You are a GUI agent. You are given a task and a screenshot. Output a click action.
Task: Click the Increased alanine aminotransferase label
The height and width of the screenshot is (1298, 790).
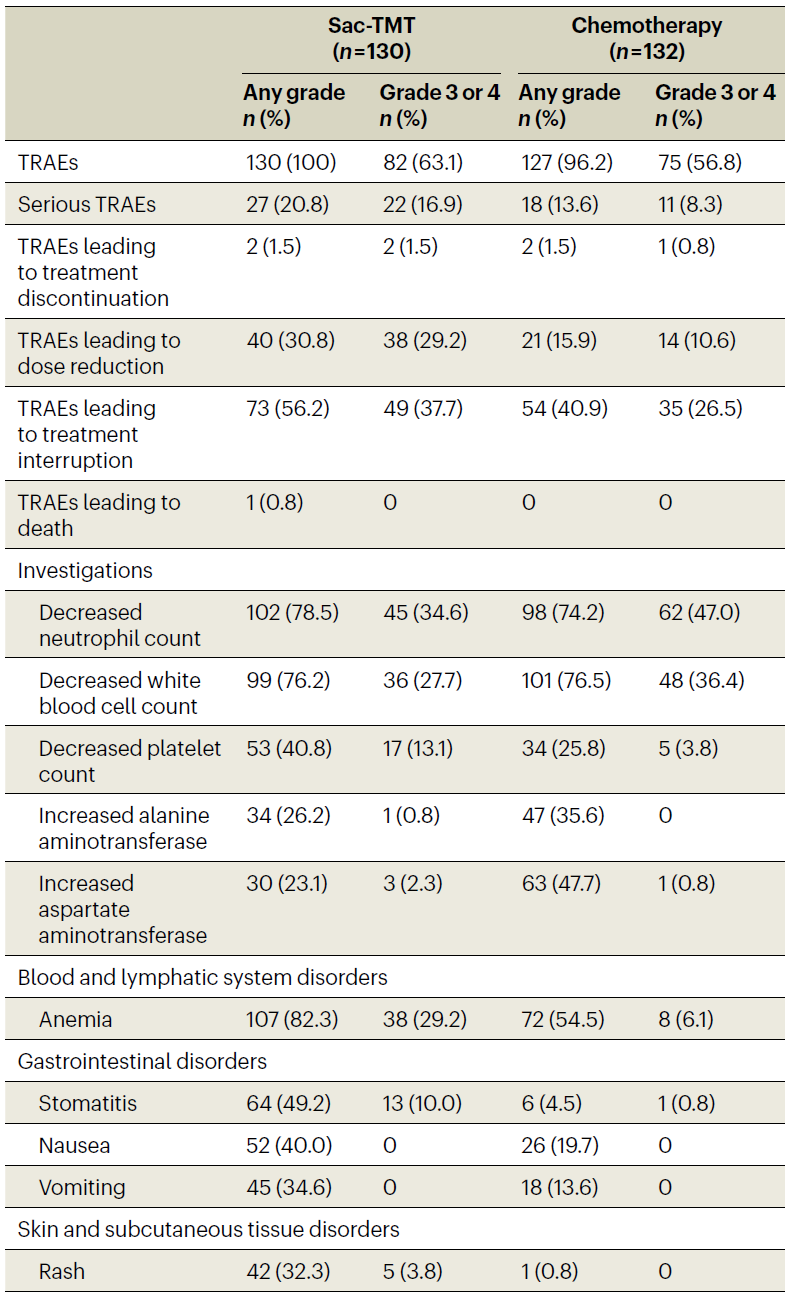point(123,828)
